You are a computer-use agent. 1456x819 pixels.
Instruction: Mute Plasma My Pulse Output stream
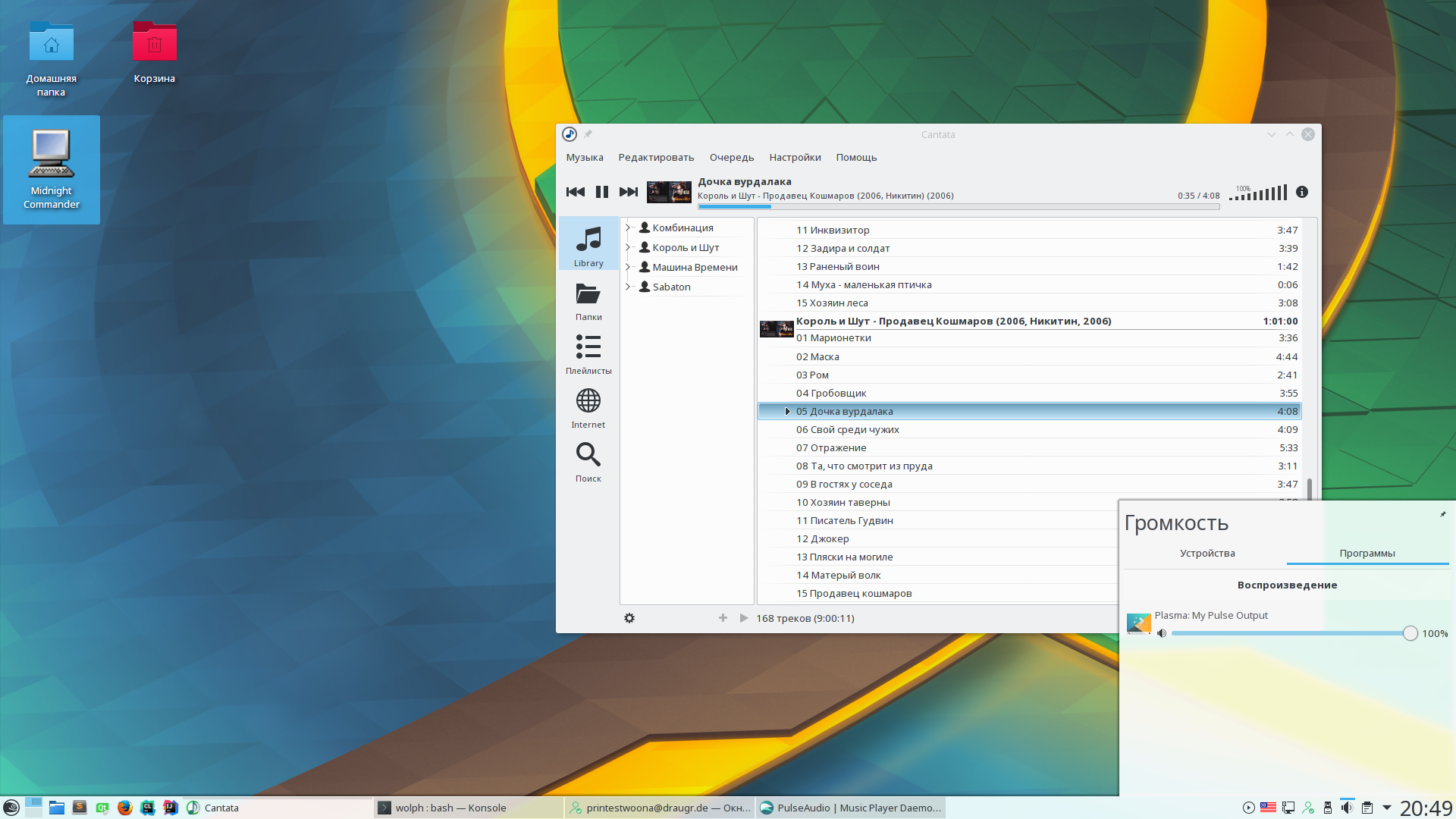pyautogui.click(x=1162, y=633)
